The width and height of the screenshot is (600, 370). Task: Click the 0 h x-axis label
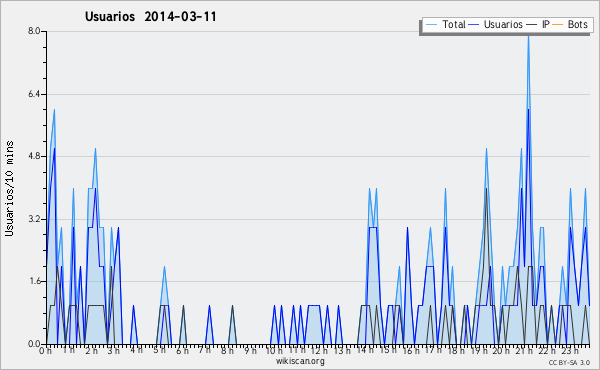[x=46, y=350]
